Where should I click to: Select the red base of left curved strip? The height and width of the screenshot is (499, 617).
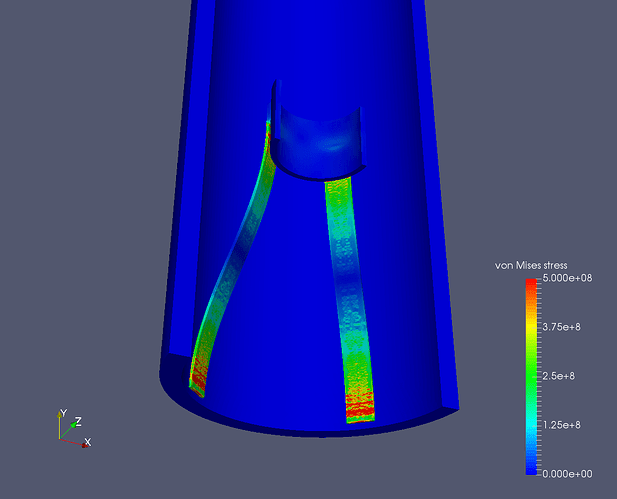(x=198, y=377)
